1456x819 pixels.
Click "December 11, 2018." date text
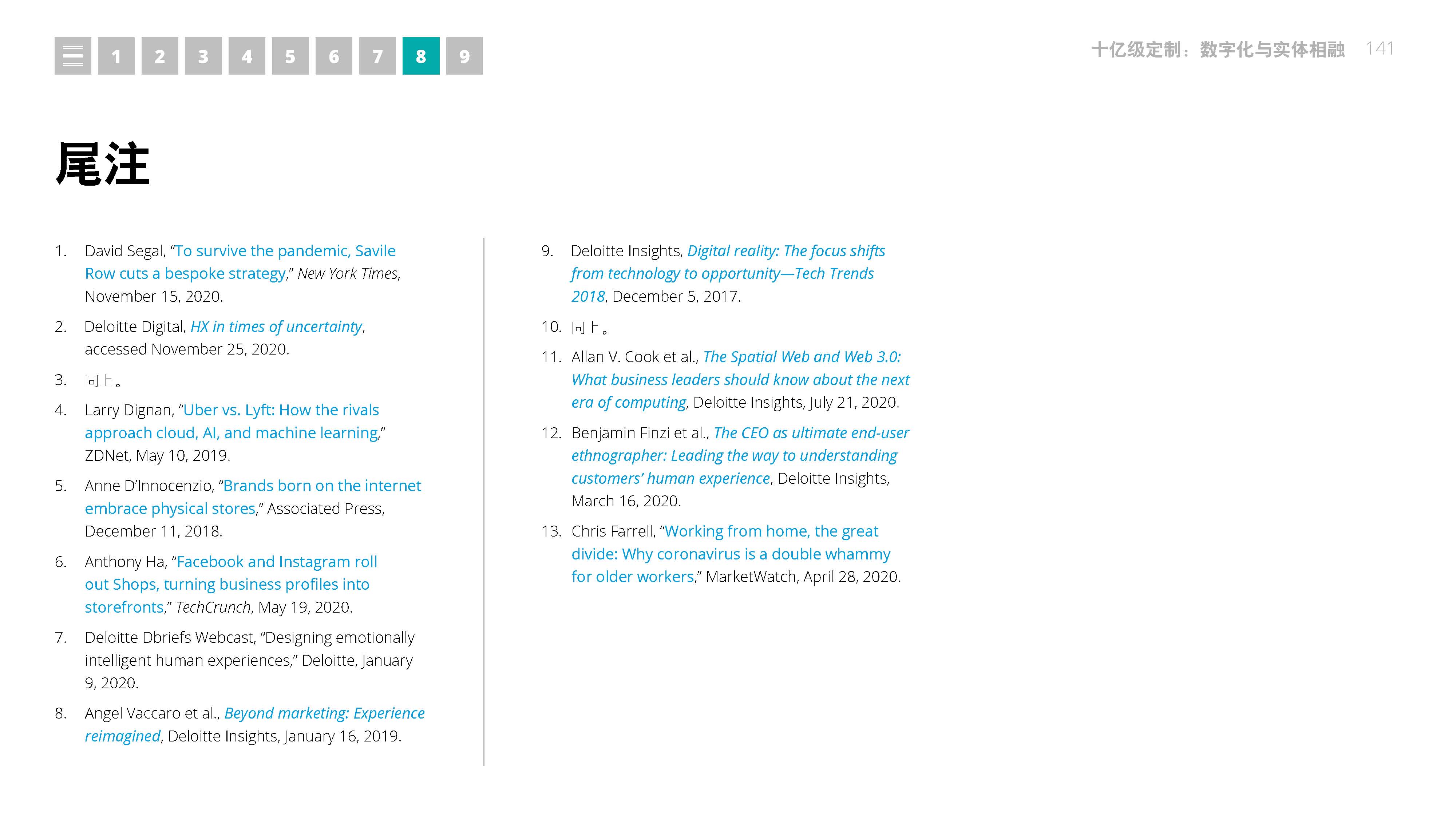[x=154, y=531]
